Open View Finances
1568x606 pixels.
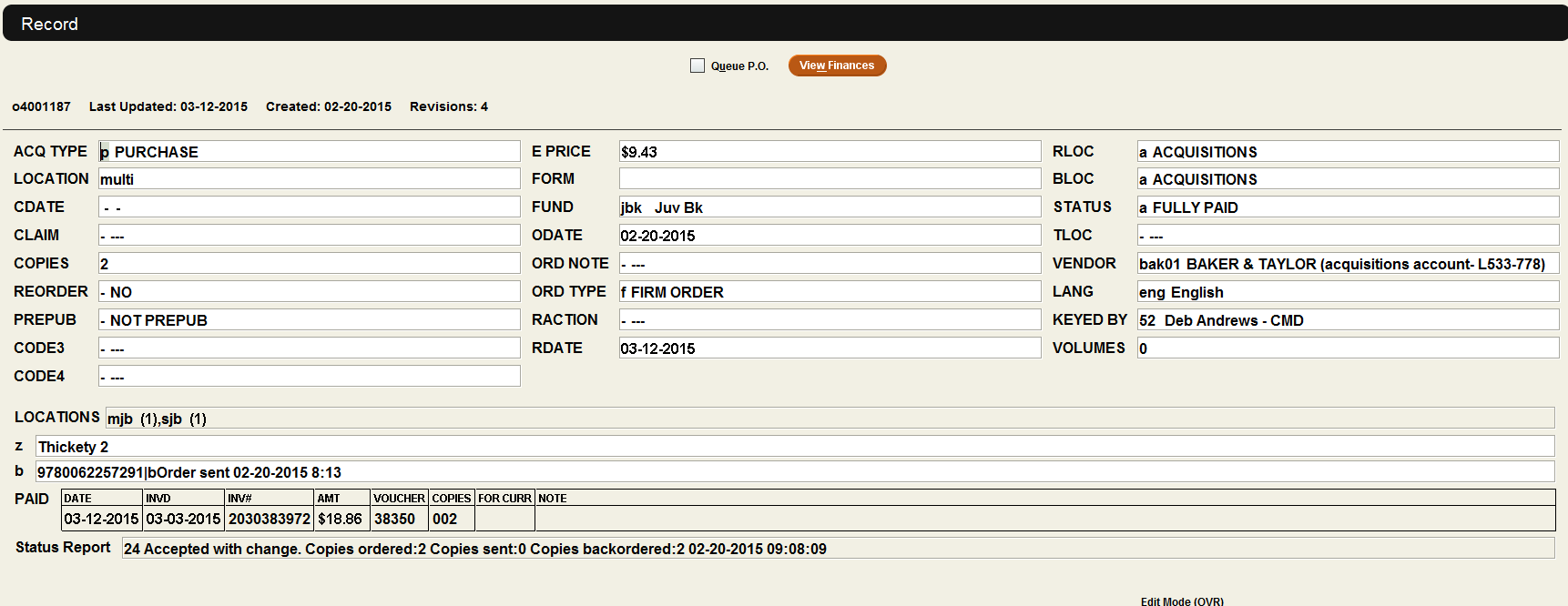pyautogui.click(x=837, y=66)
